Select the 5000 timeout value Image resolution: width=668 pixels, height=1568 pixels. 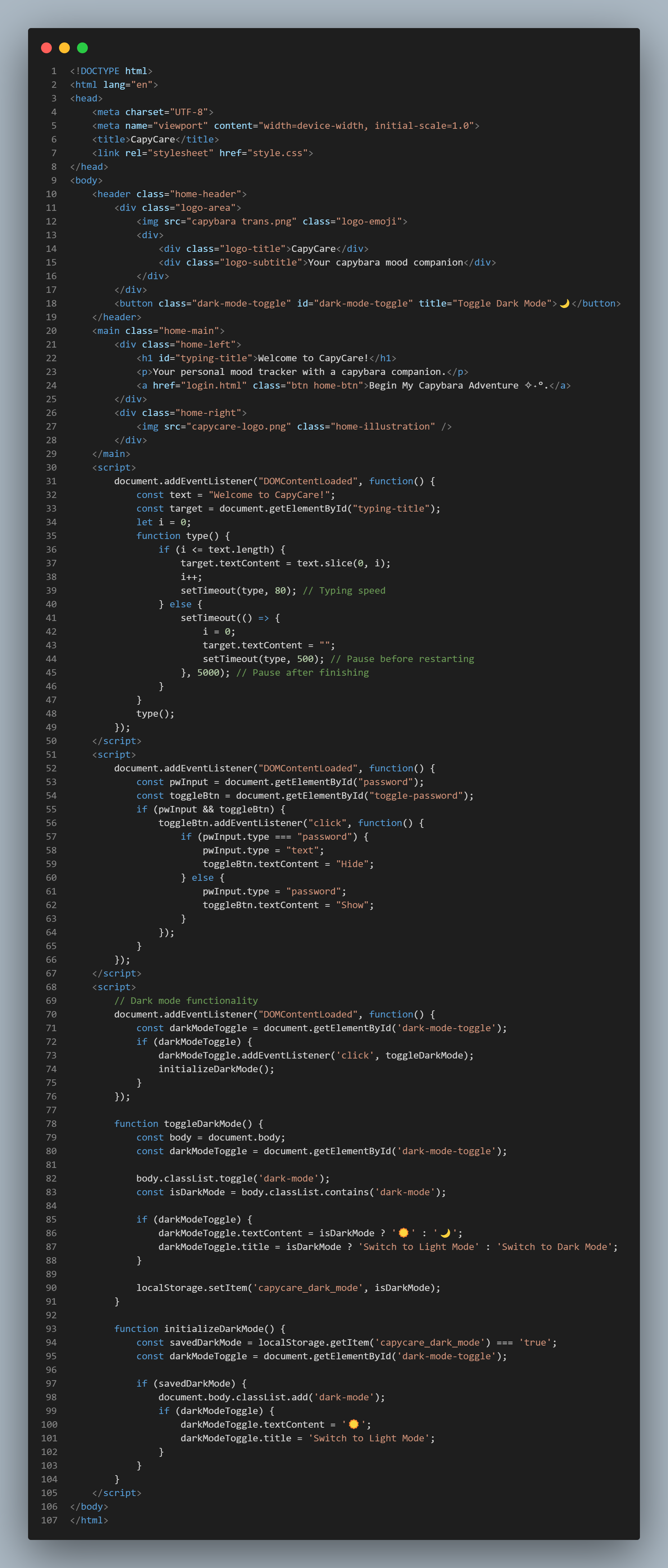pyautogui.click(x=208, y=672)
